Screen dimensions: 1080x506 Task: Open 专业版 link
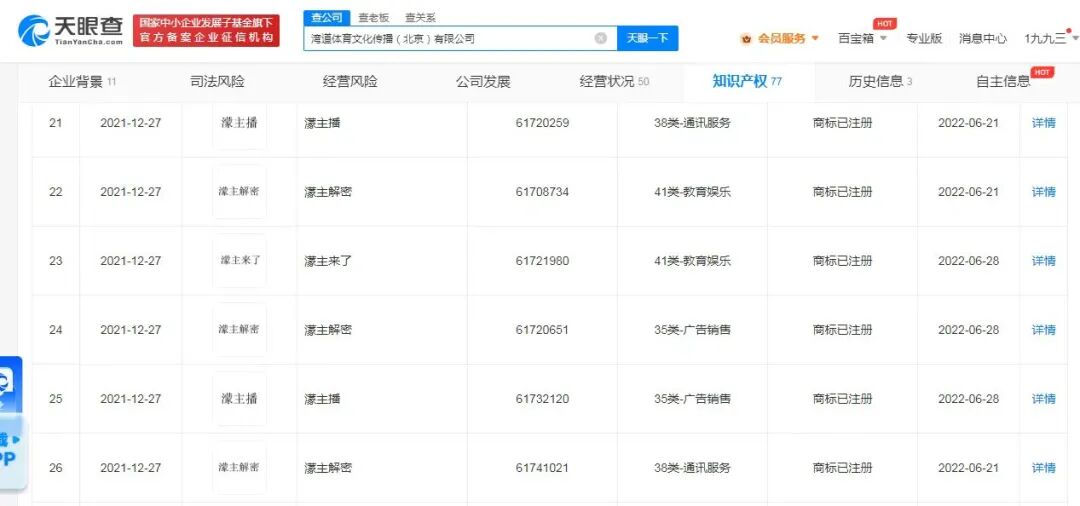(x=924, y=39)
